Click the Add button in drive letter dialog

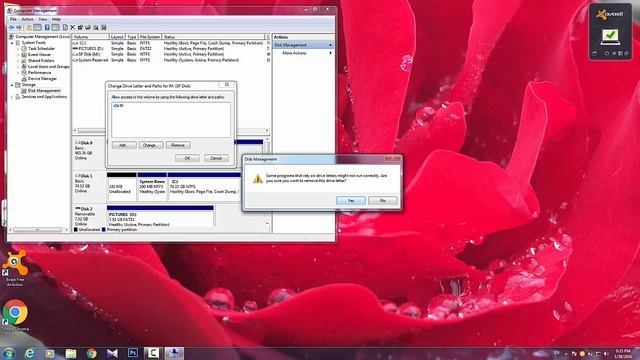[x=124, y=145]
